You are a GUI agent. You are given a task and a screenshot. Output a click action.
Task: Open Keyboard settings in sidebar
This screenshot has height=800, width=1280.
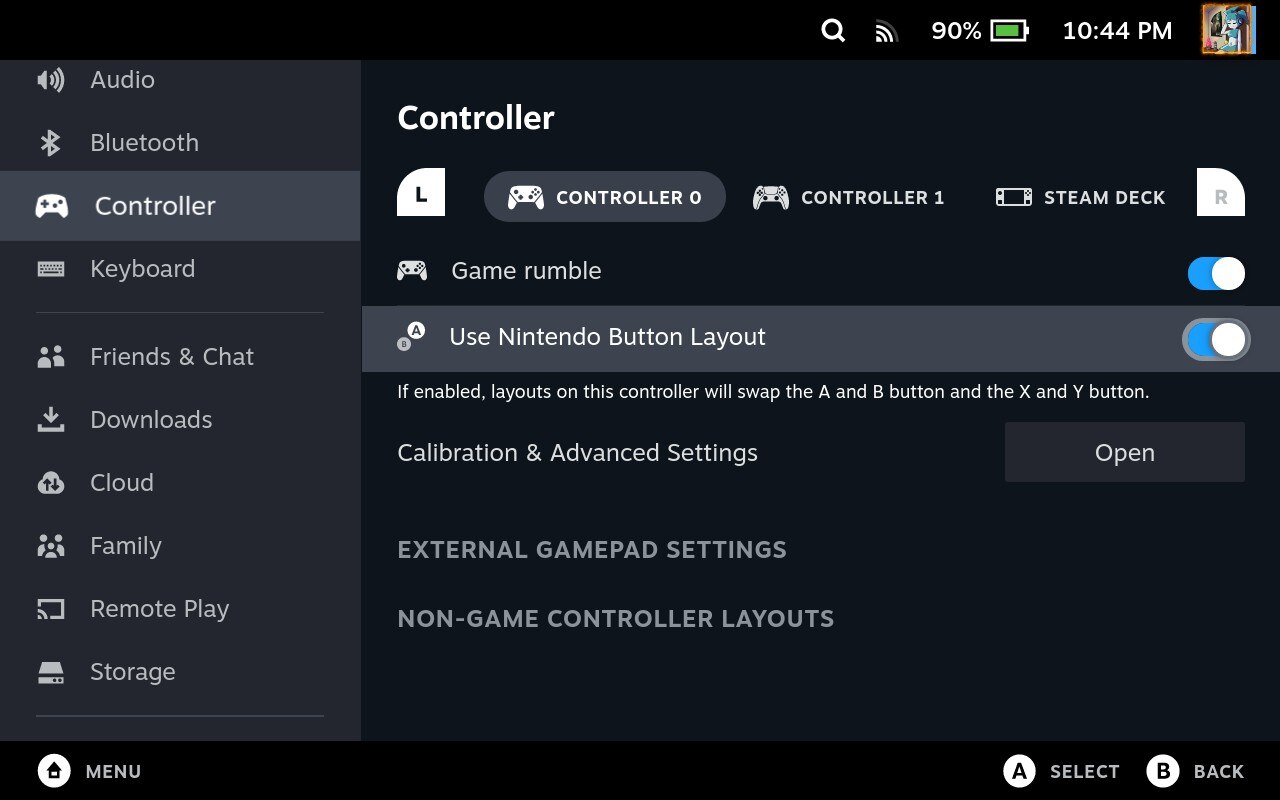pyautogui.click(x=180, y=269)
